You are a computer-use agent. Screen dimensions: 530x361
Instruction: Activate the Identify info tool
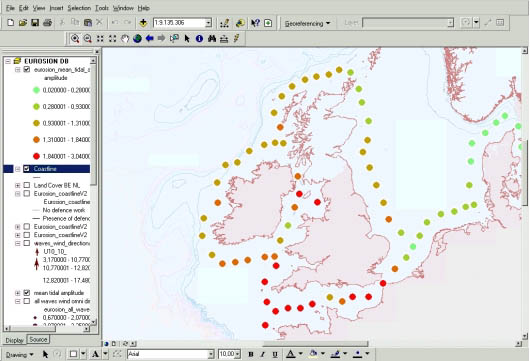199,39
